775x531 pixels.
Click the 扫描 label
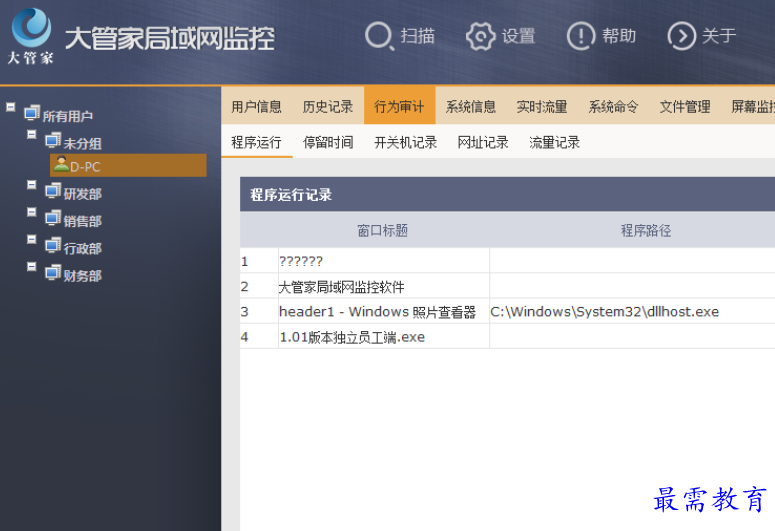click(418, 36)
